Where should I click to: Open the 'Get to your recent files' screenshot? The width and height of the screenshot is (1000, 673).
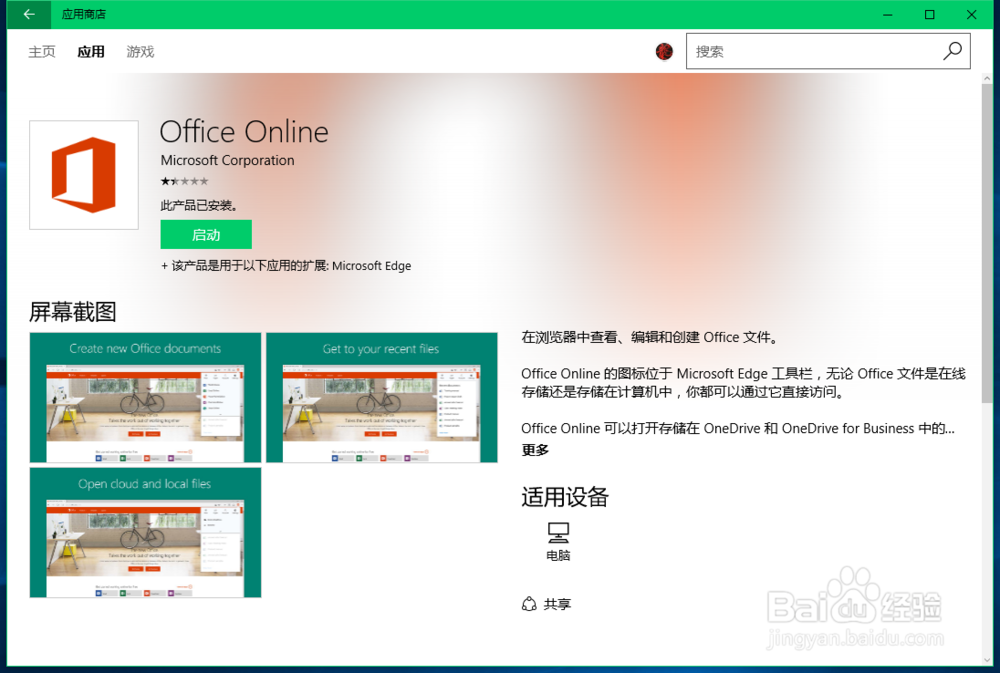click(x=381, y=397)
